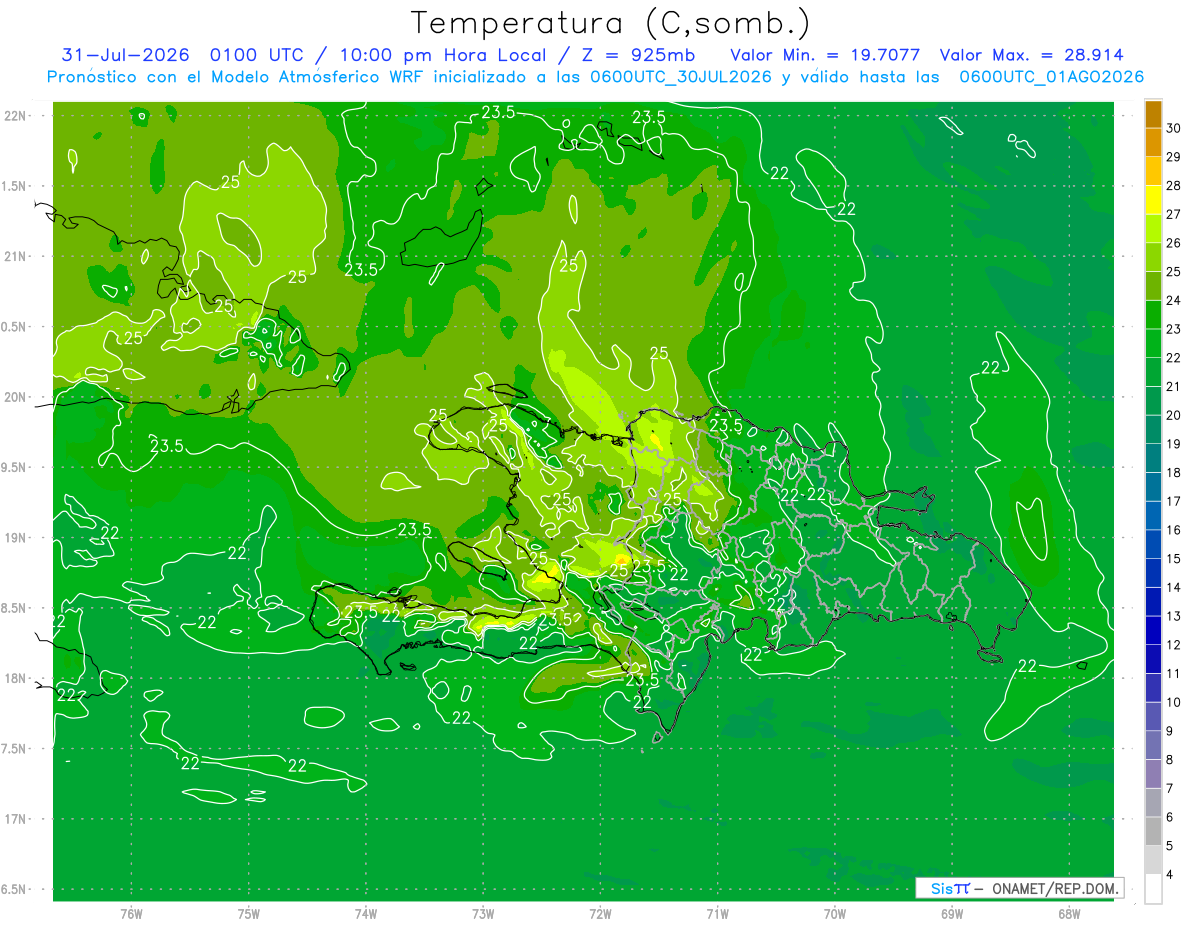Click the color scale label '27'

[x=1174, y=214]
